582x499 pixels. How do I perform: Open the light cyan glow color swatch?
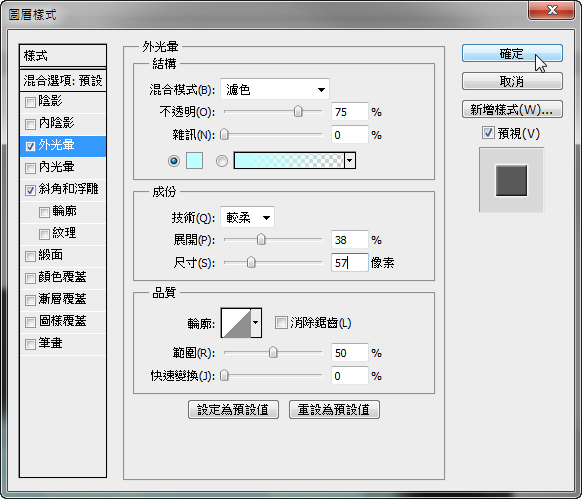[194, 161]
